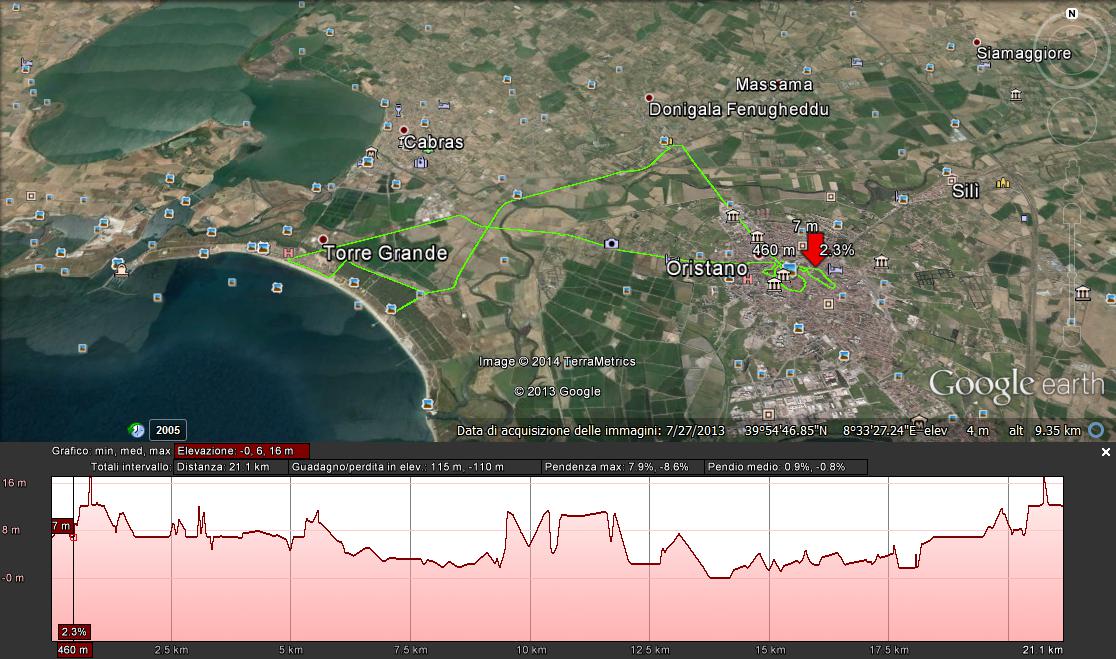The width and height of the screenshot is (1116, 659).
Task: Click the streaming status ring icon
Action: [x=1096, y=430]
